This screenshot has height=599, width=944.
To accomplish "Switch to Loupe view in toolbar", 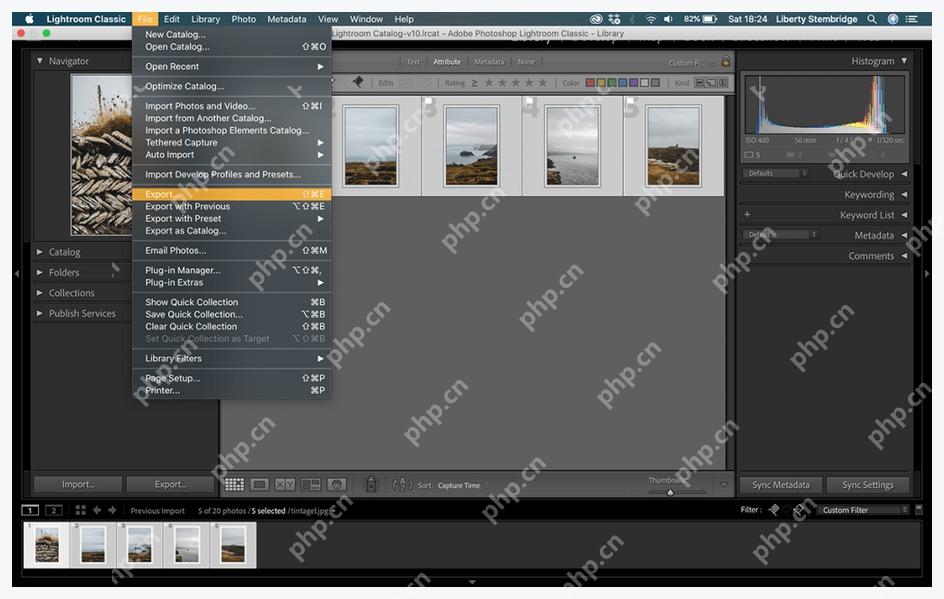I will [x=259, y=485].
